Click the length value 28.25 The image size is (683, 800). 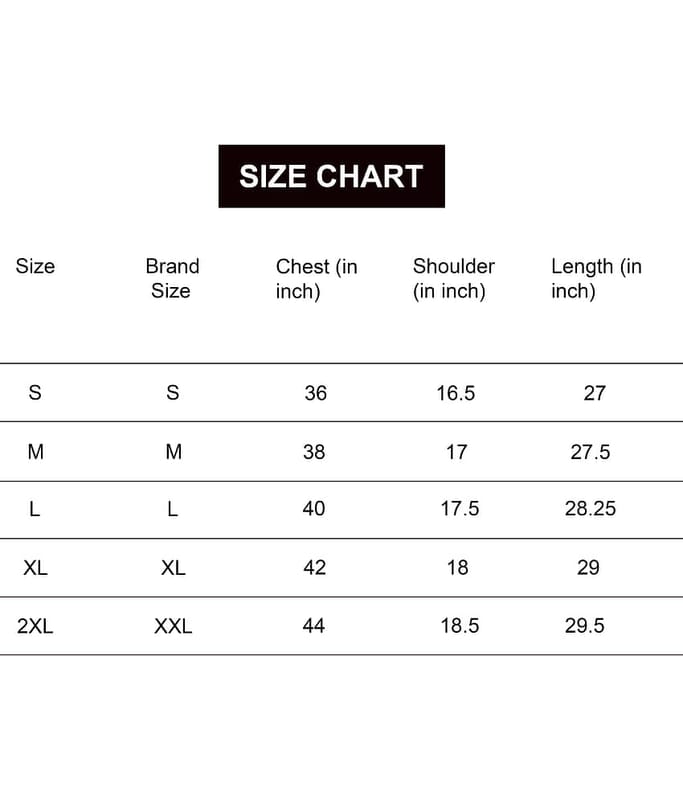(590, 509)
